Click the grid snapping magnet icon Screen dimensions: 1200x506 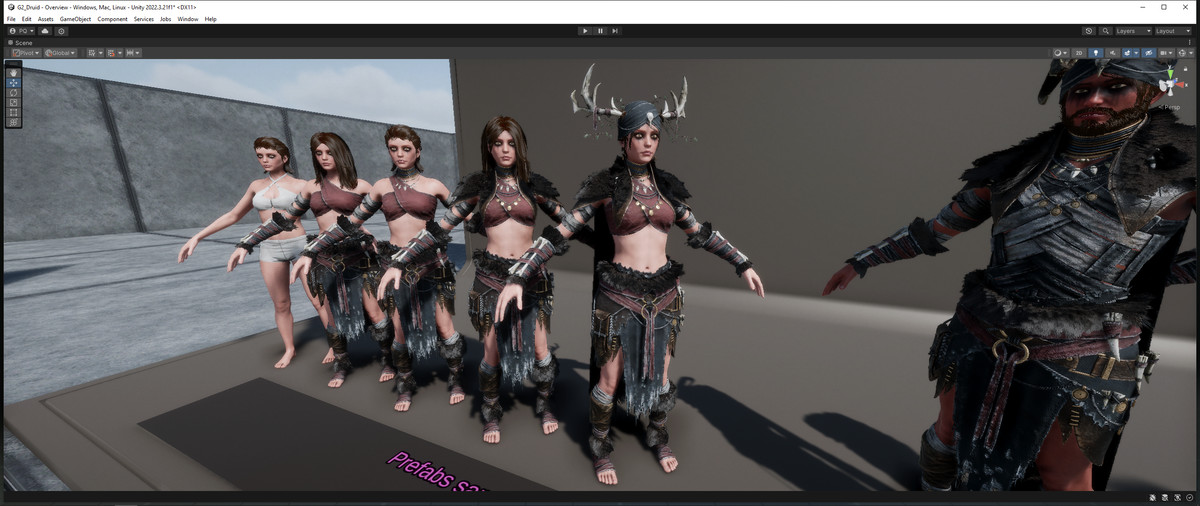point(111,53)
